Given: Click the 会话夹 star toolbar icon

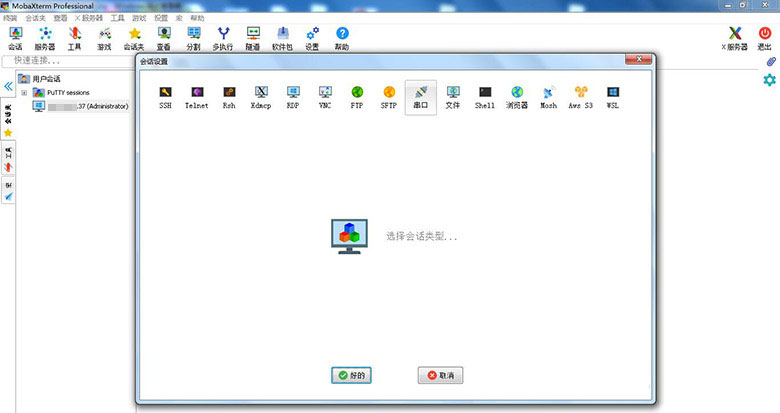Looking at the screenshot, I should coord(134,39).
